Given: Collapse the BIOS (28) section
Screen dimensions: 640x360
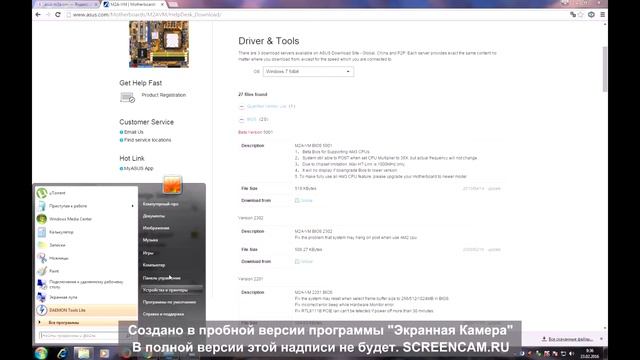Looking at the screenshot, I should pyautogui.click(x=242, y=120).
